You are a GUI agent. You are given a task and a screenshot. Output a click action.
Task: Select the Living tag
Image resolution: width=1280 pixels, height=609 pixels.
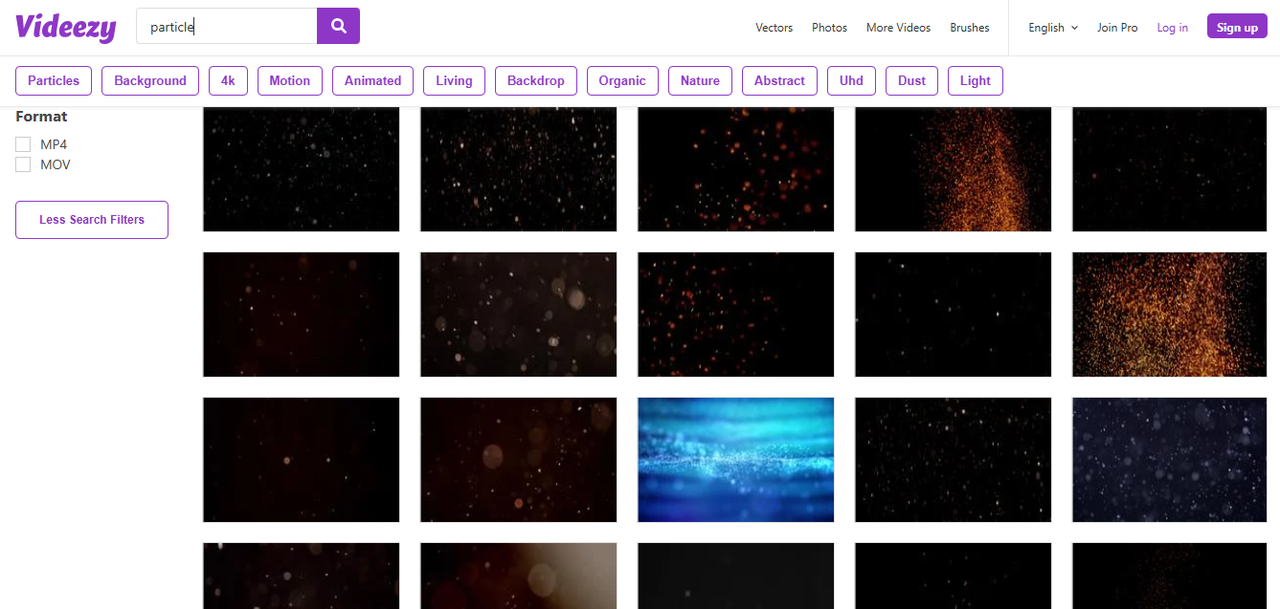tap(454, 81)
